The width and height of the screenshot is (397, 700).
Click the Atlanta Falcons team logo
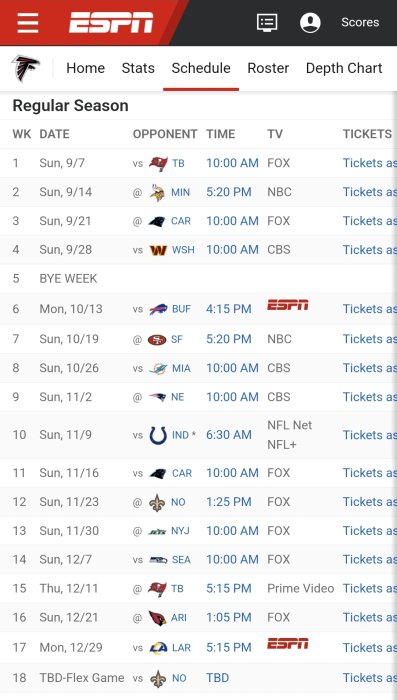point(25,68)
